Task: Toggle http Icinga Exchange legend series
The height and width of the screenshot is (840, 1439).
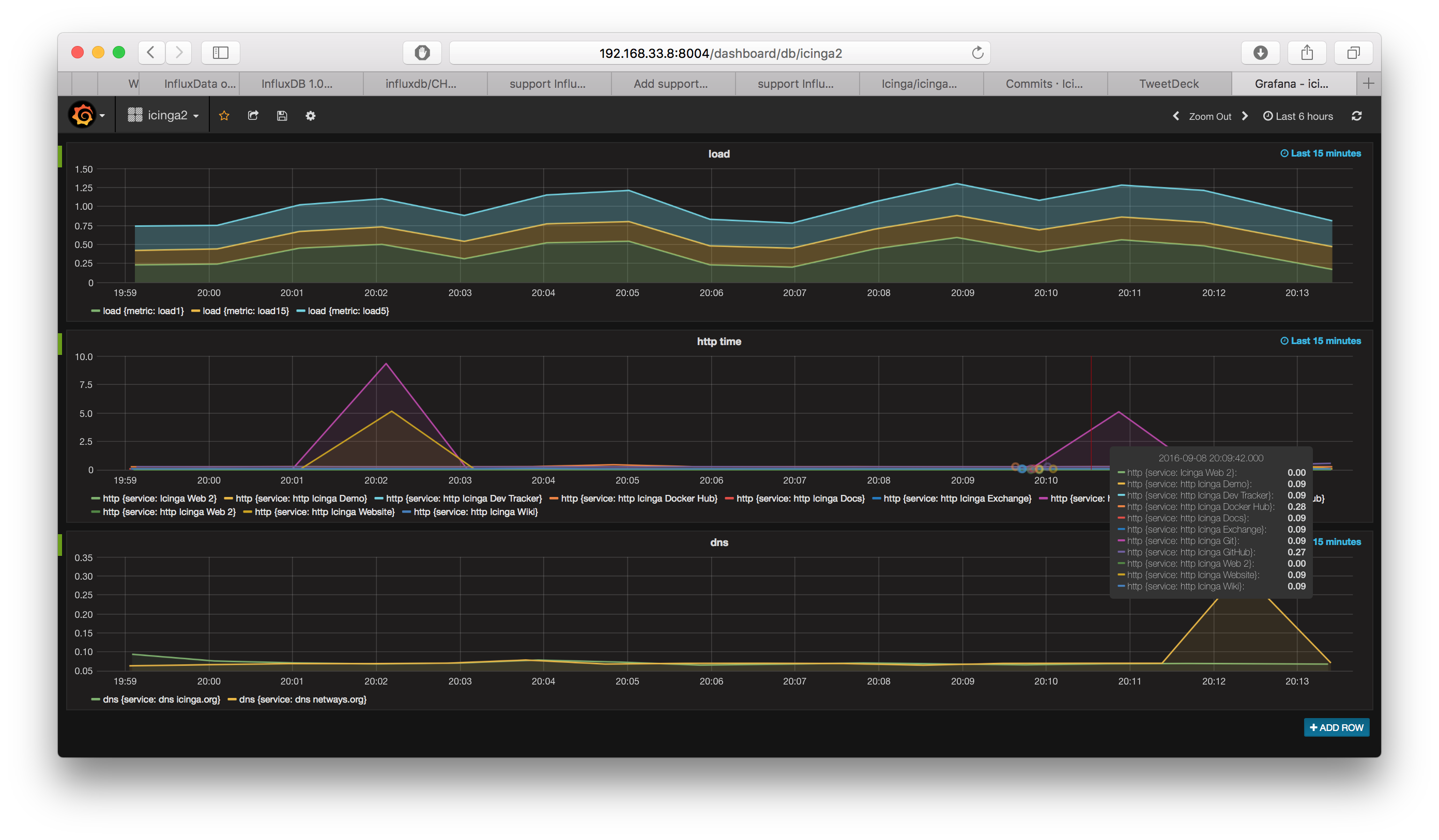Action: pyautogui.click(x=957, y=498)
